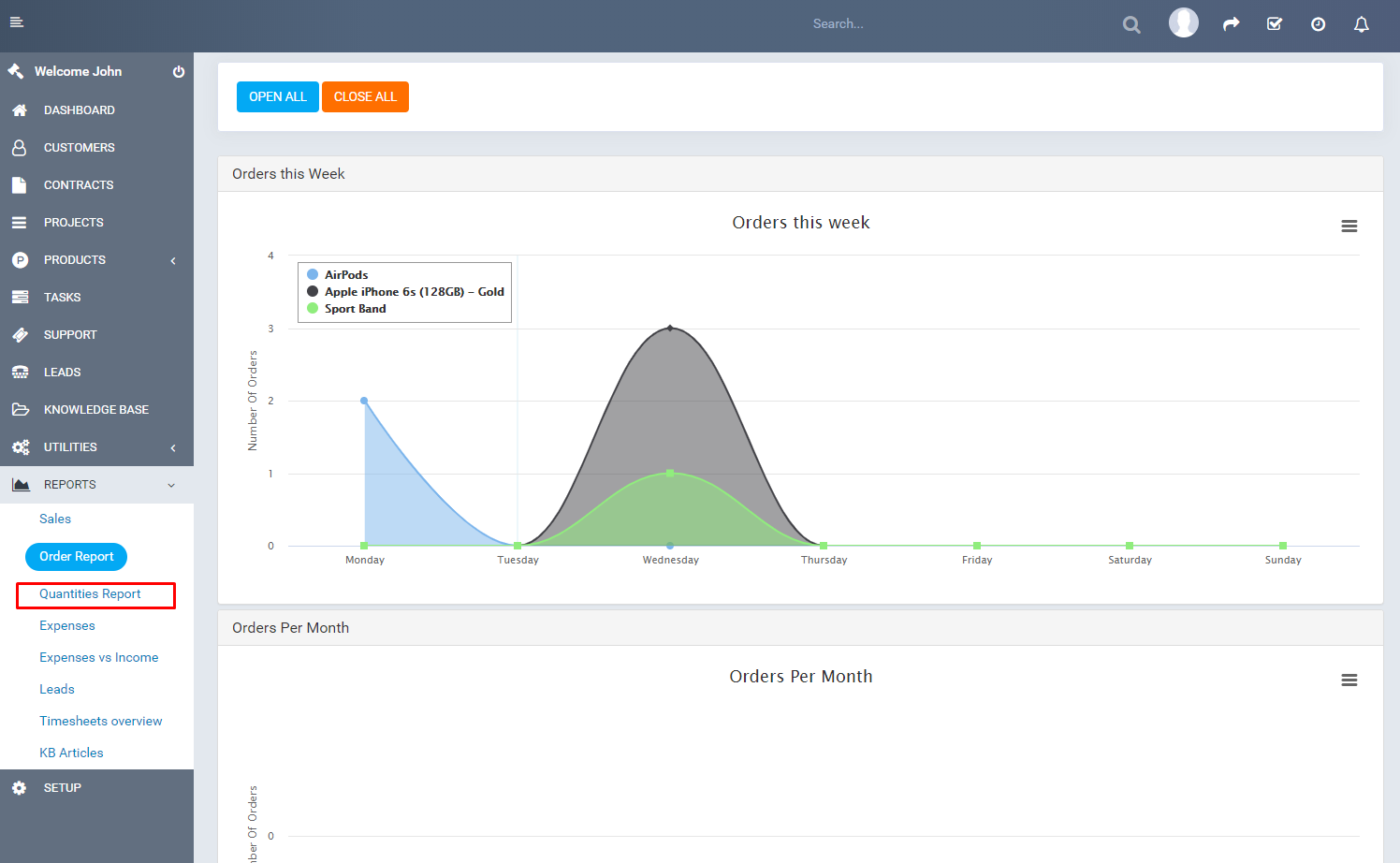Click the Welcome John profile text
The width and height of the screenshot is (1400, 863).
(x=78, y=72)
